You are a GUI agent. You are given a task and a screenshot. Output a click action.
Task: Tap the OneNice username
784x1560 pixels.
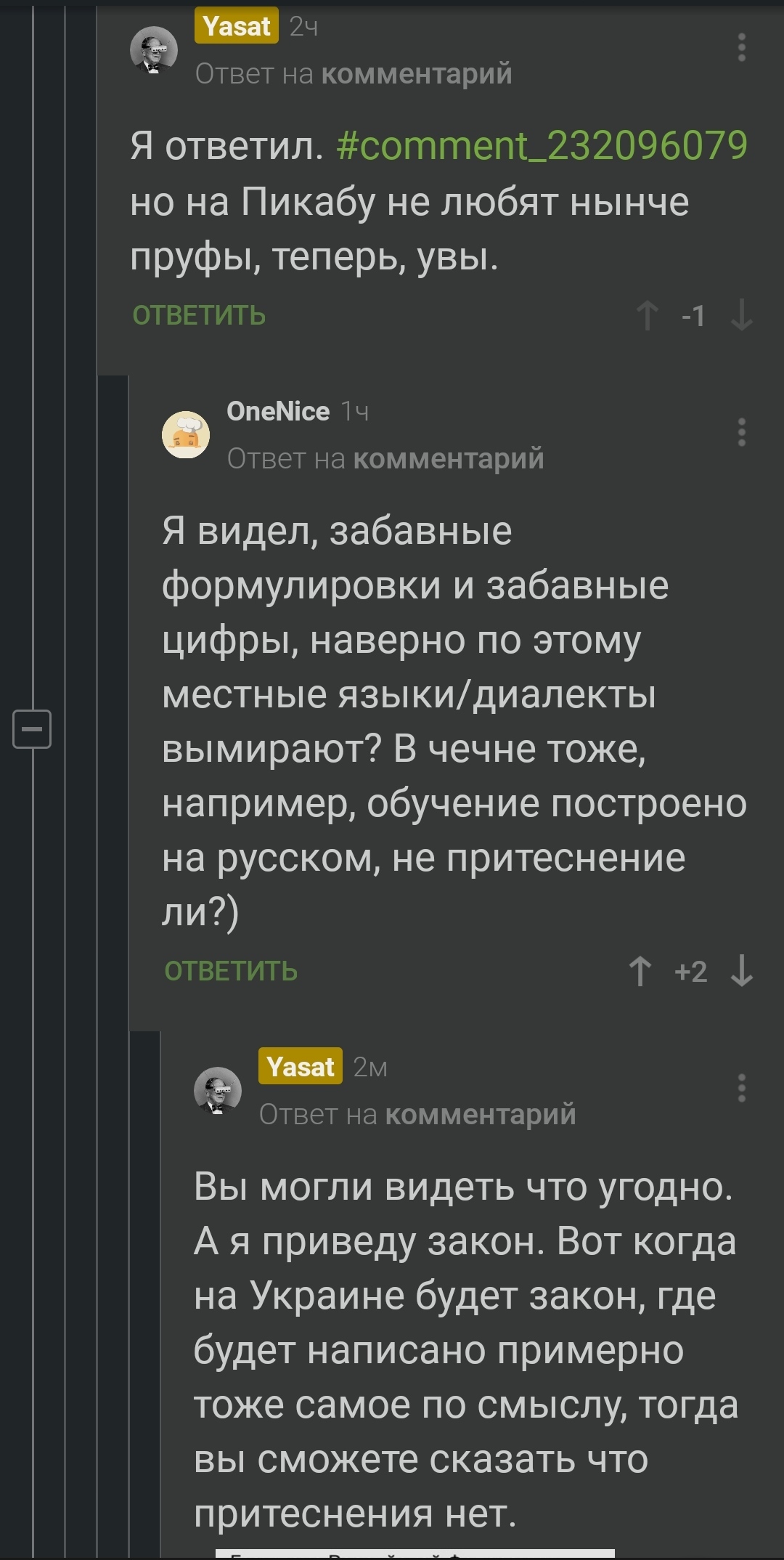pos(277,412)
